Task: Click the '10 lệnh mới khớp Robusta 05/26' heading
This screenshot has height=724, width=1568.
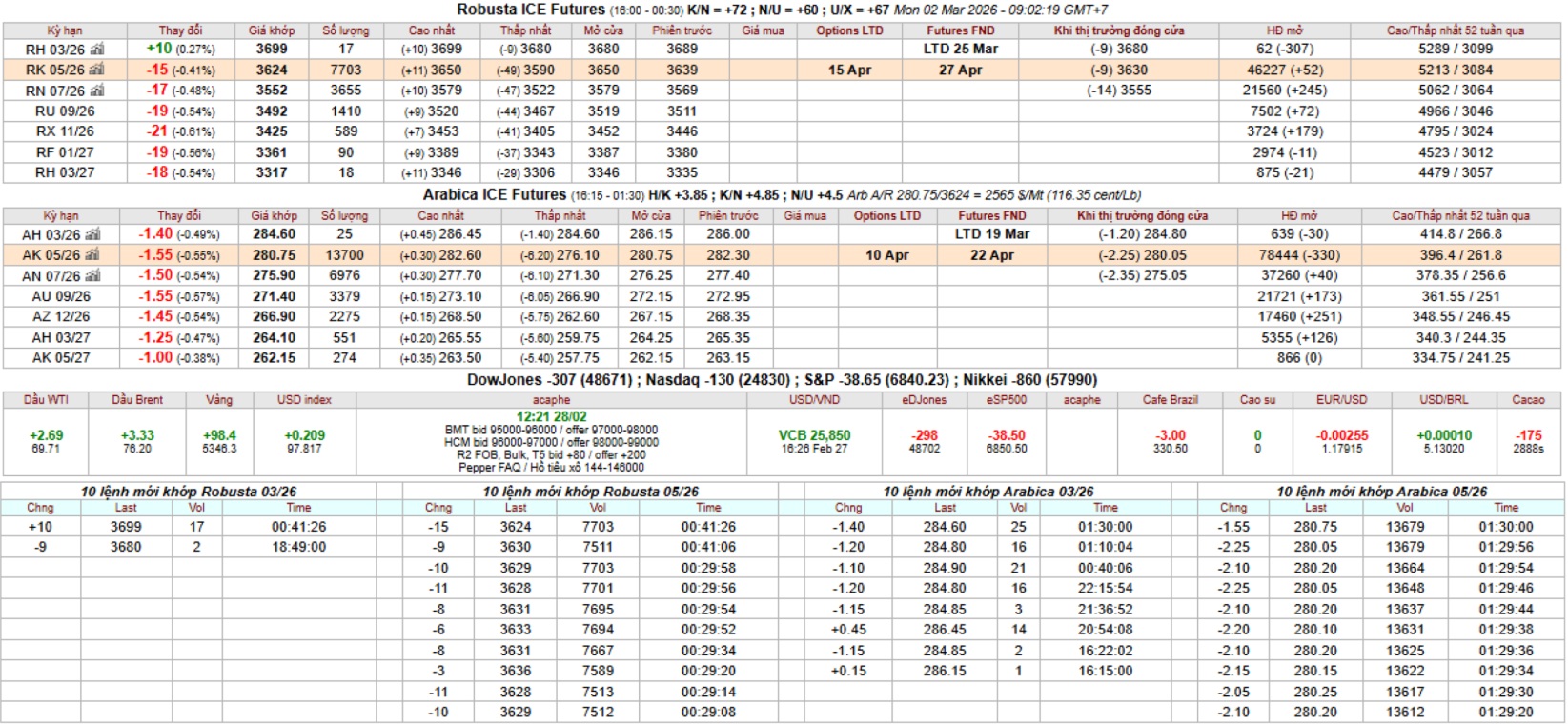Action: [x=590, y=492]
